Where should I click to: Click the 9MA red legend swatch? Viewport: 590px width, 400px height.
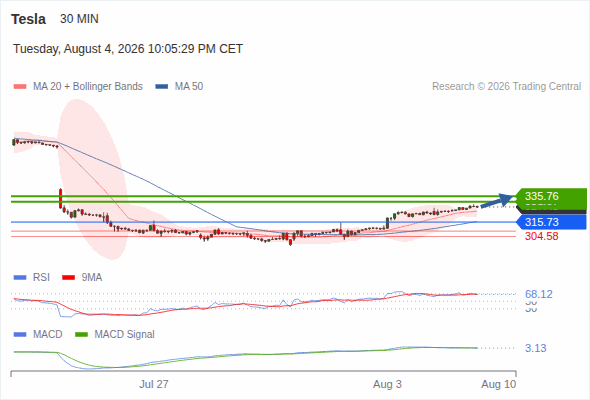click(68, 278)
